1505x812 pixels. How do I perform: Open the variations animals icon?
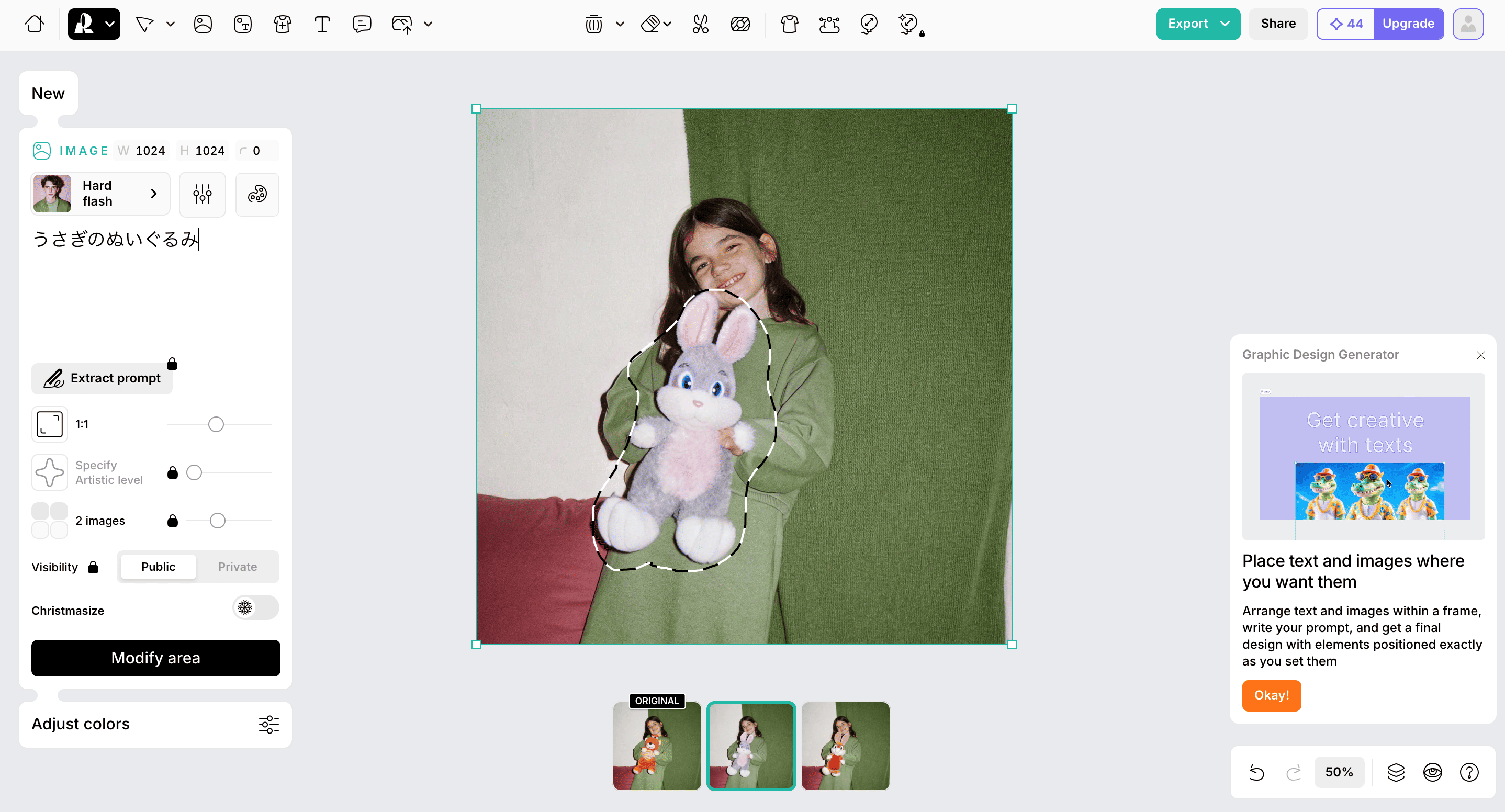[x=829, y=24]
